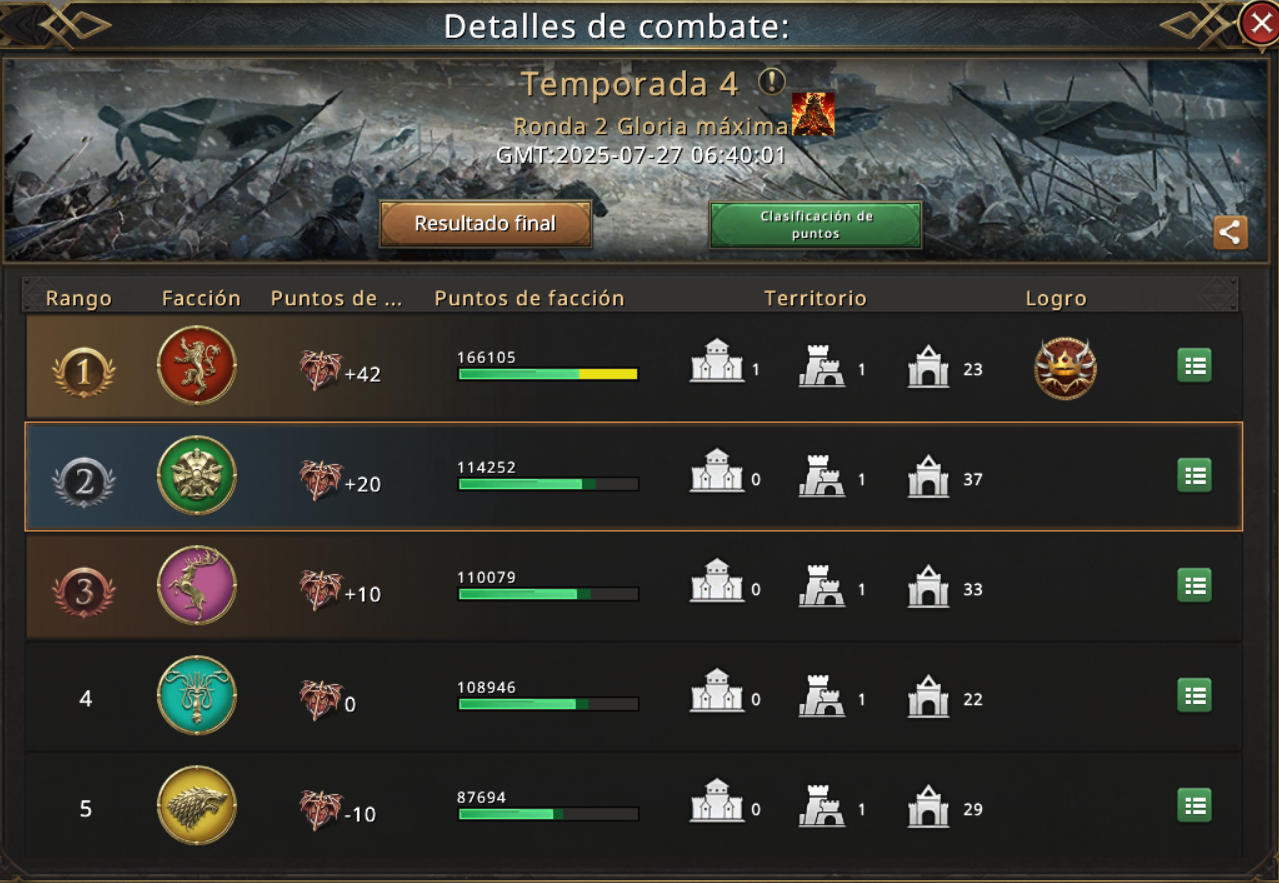Click the Puntos de facción column header
Screen dimensions: 1279x883
(529, 298)
